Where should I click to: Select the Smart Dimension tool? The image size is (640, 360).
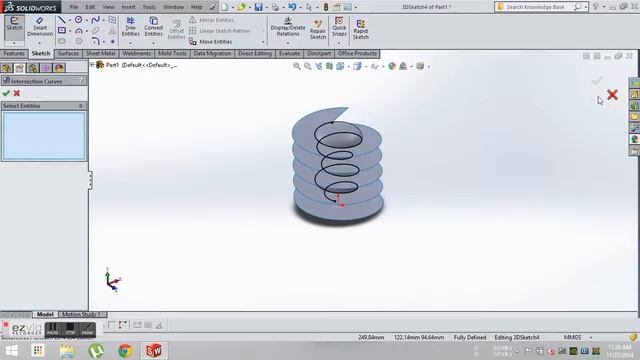[x=40, y=27]
